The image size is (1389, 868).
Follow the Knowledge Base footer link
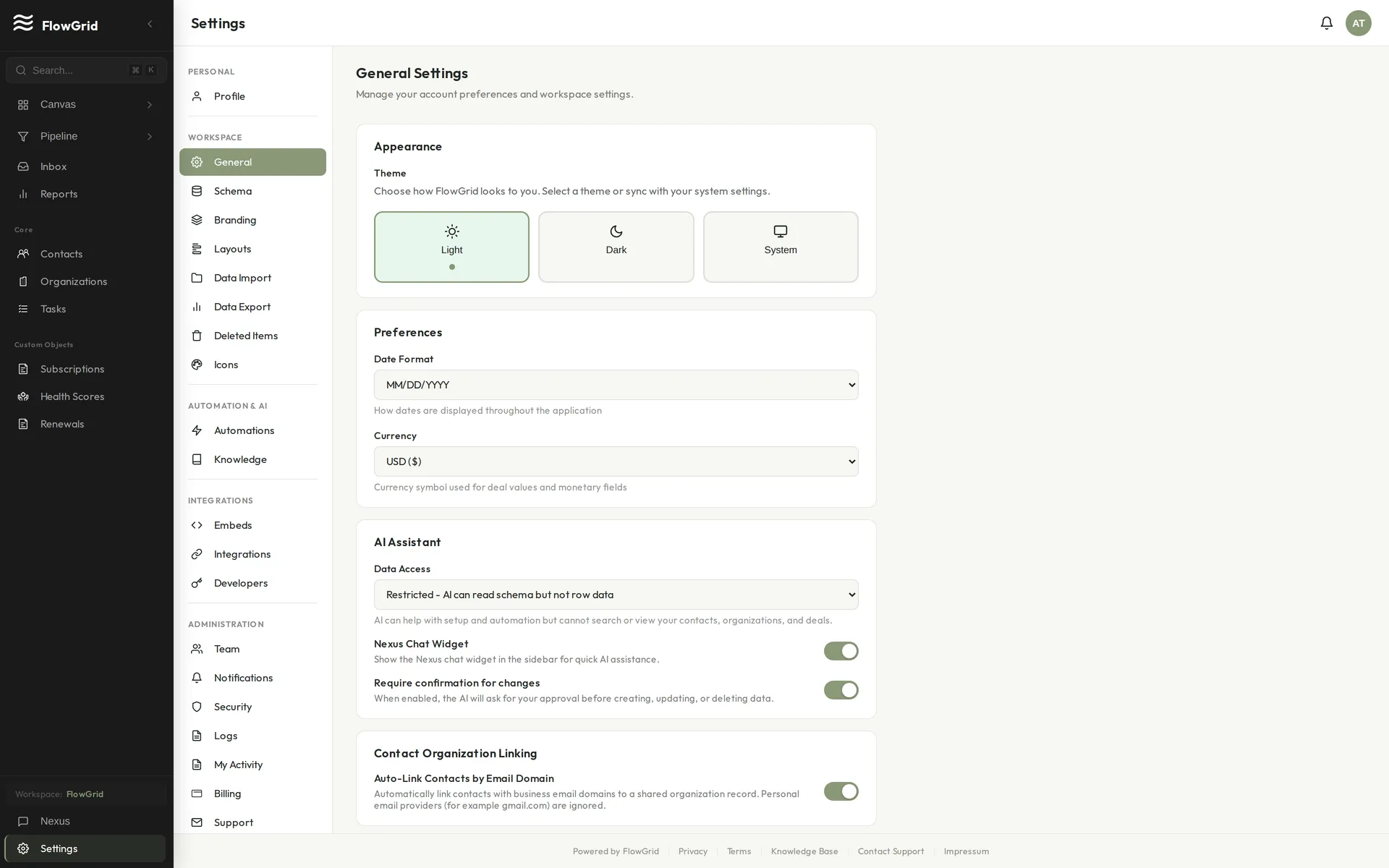(x=804, y=851)
